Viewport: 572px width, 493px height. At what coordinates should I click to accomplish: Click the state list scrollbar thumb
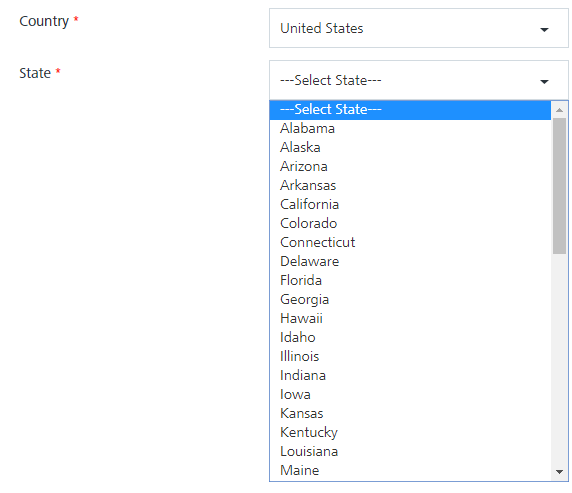pyautogui.click(x=559, y=186)
